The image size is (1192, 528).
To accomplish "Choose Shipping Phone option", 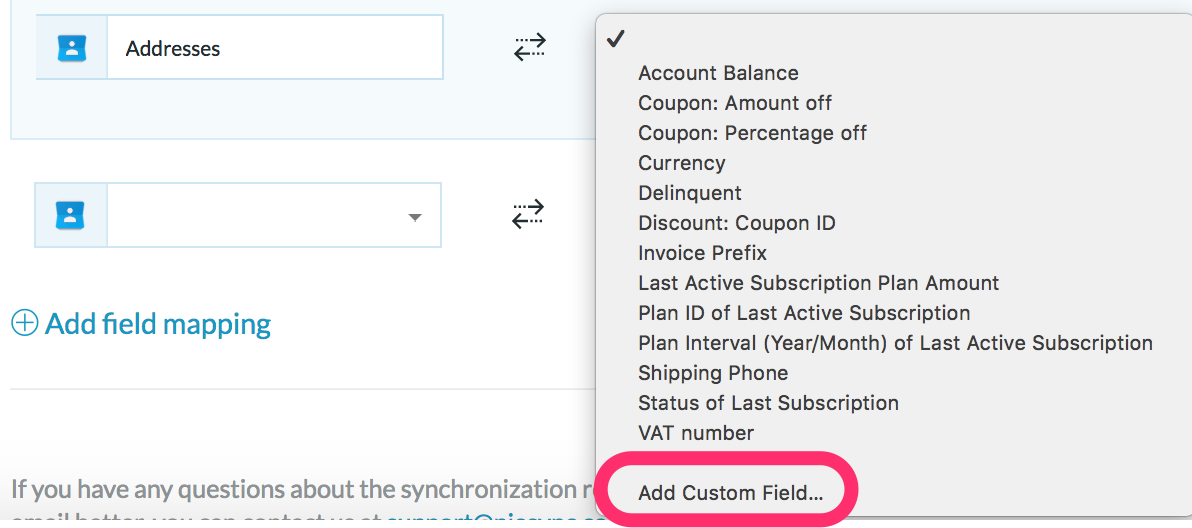I will click(x=713, y=373).
